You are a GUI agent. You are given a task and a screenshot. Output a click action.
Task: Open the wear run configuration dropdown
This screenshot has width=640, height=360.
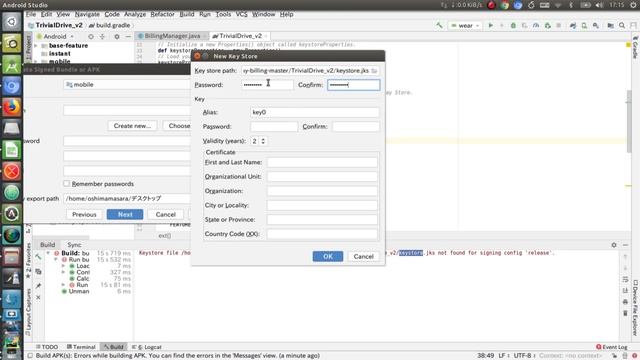point(465,25)
